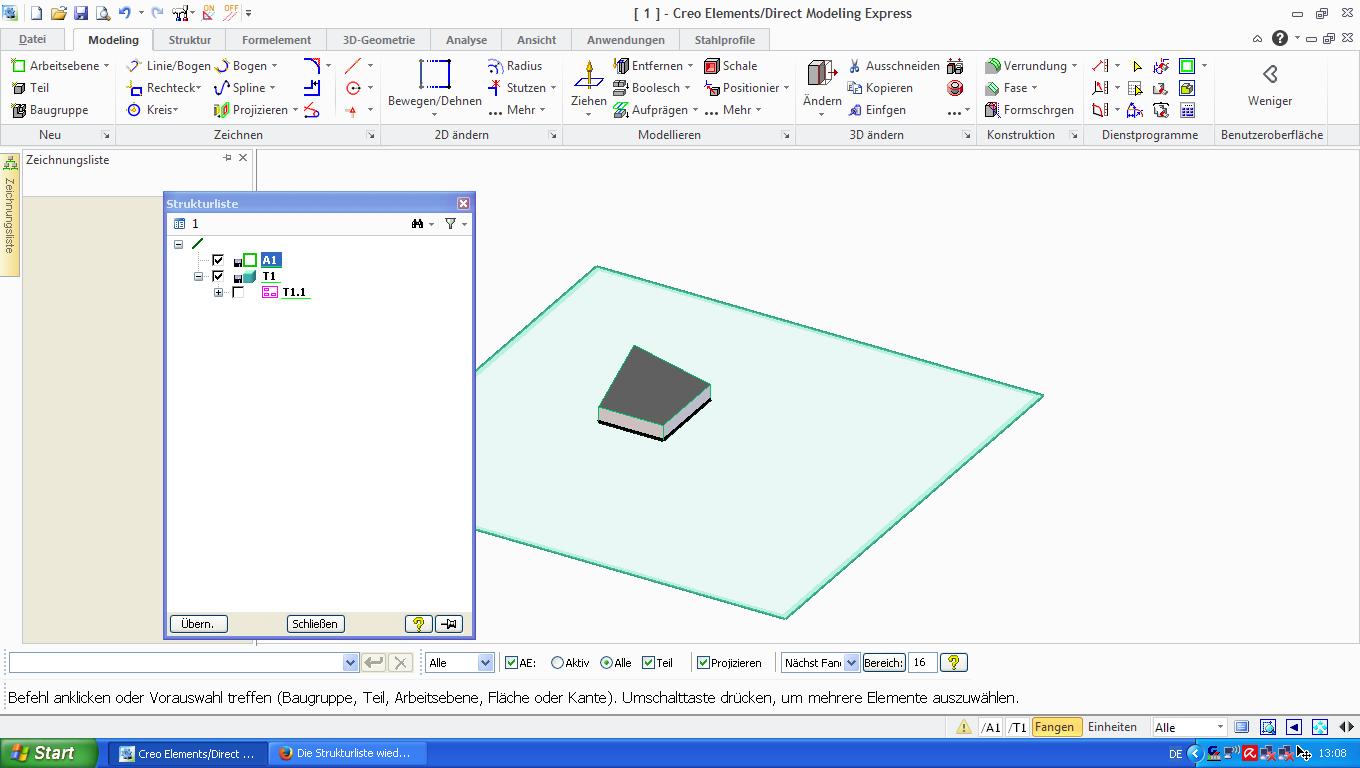Click the Save diskette icon
1360x768 pixels.
(x=80, y=13)
